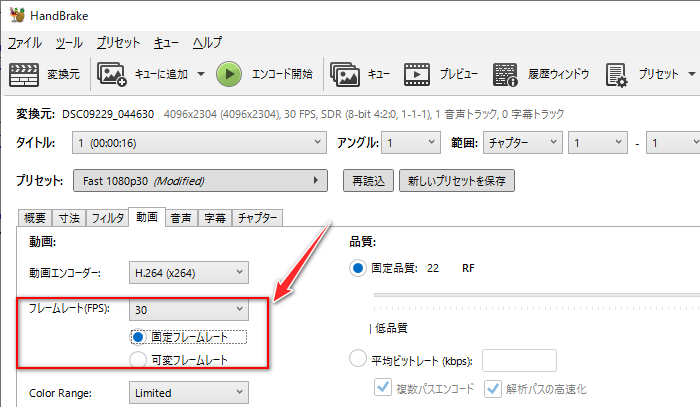
Task: Open the Fast 1080p30 preset selector
Action: point(200,181)
